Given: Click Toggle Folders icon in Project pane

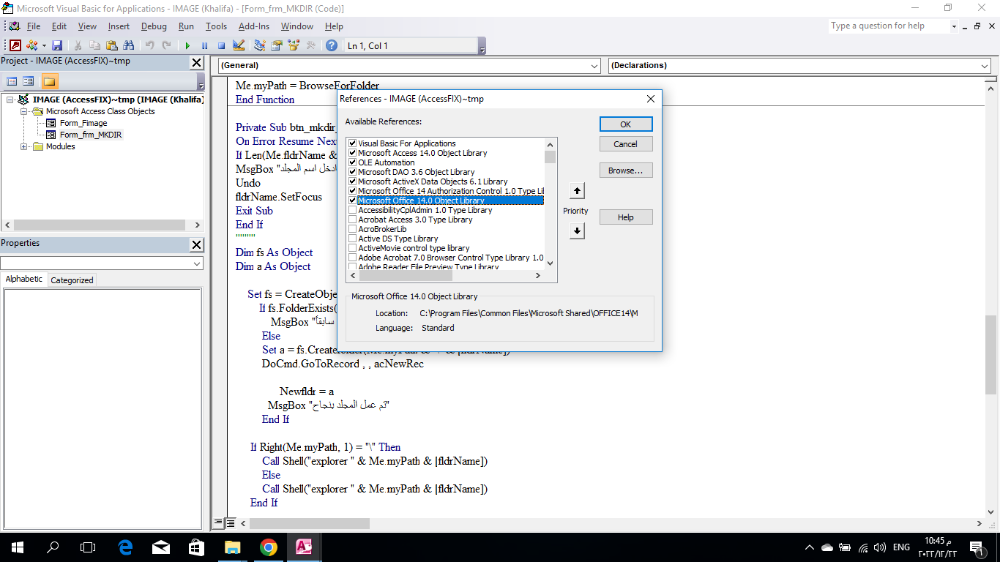Looking at the screenshot, I should point(50,81).
